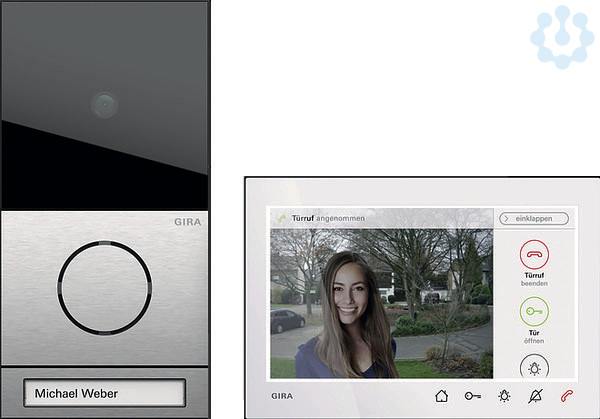The image size is (600, 419).
Task: Click the Michael Weber name plate
Action: point(105,393)
